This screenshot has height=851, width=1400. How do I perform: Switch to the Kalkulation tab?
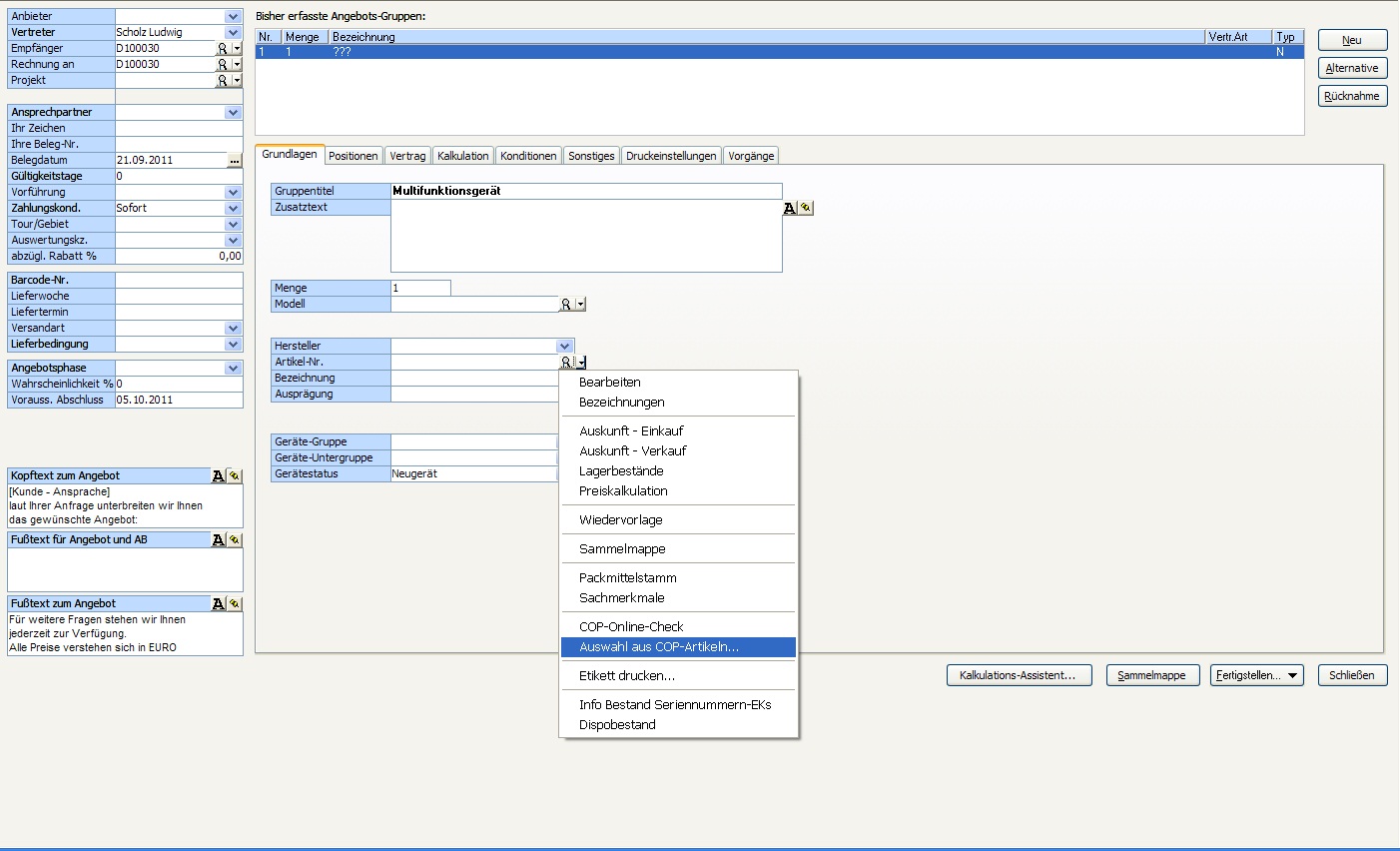tap(463, 156)
